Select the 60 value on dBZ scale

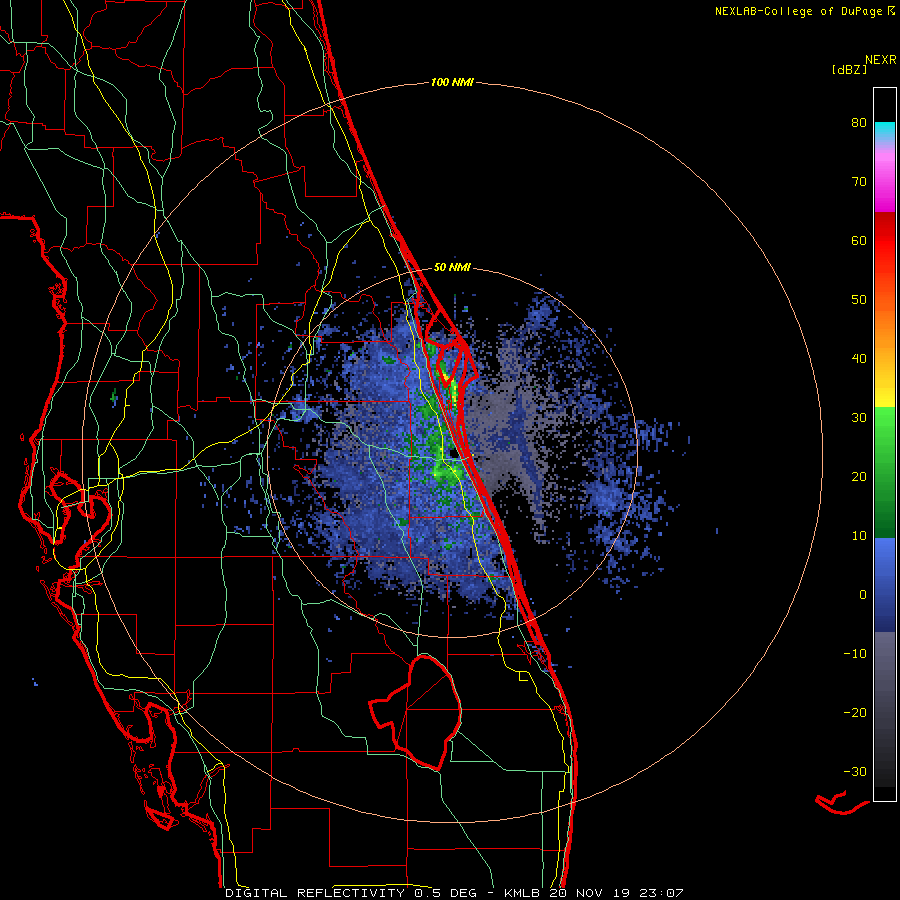859,240
